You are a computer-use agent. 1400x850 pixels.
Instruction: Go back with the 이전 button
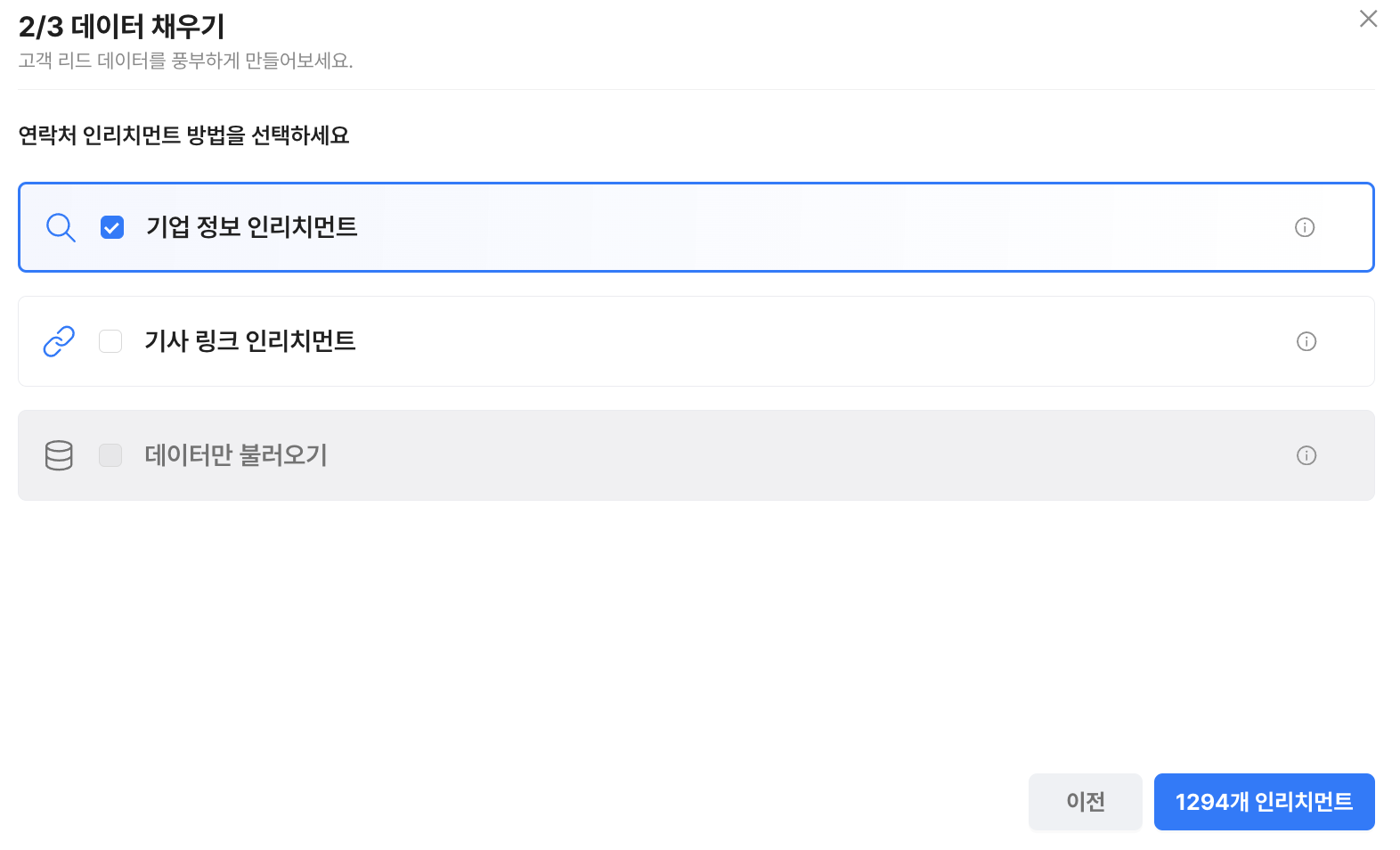(1085, 802)
